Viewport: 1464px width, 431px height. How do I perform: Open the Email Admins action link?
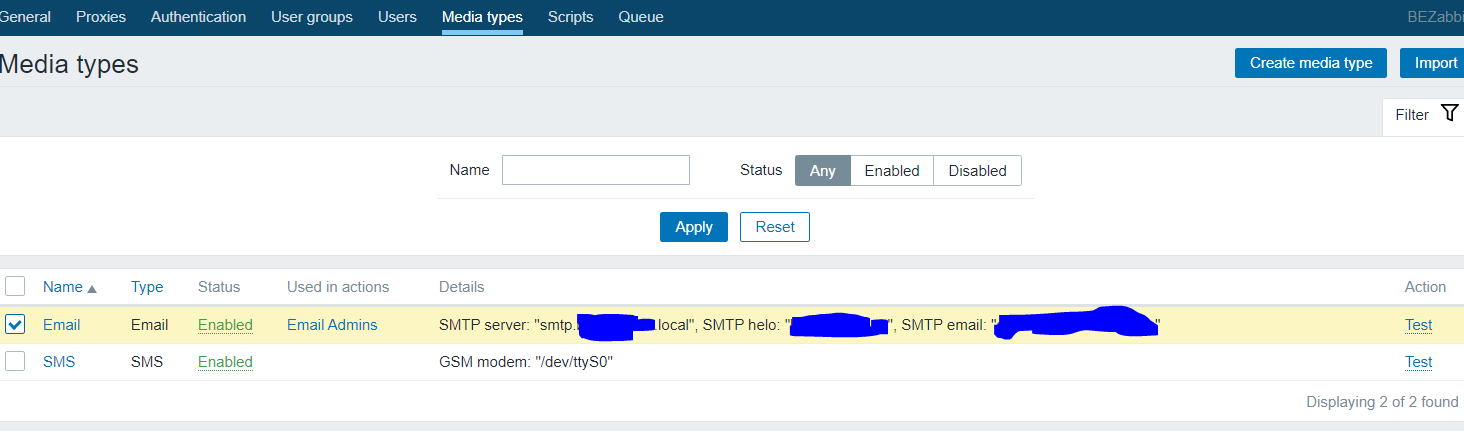pos(332,325)
